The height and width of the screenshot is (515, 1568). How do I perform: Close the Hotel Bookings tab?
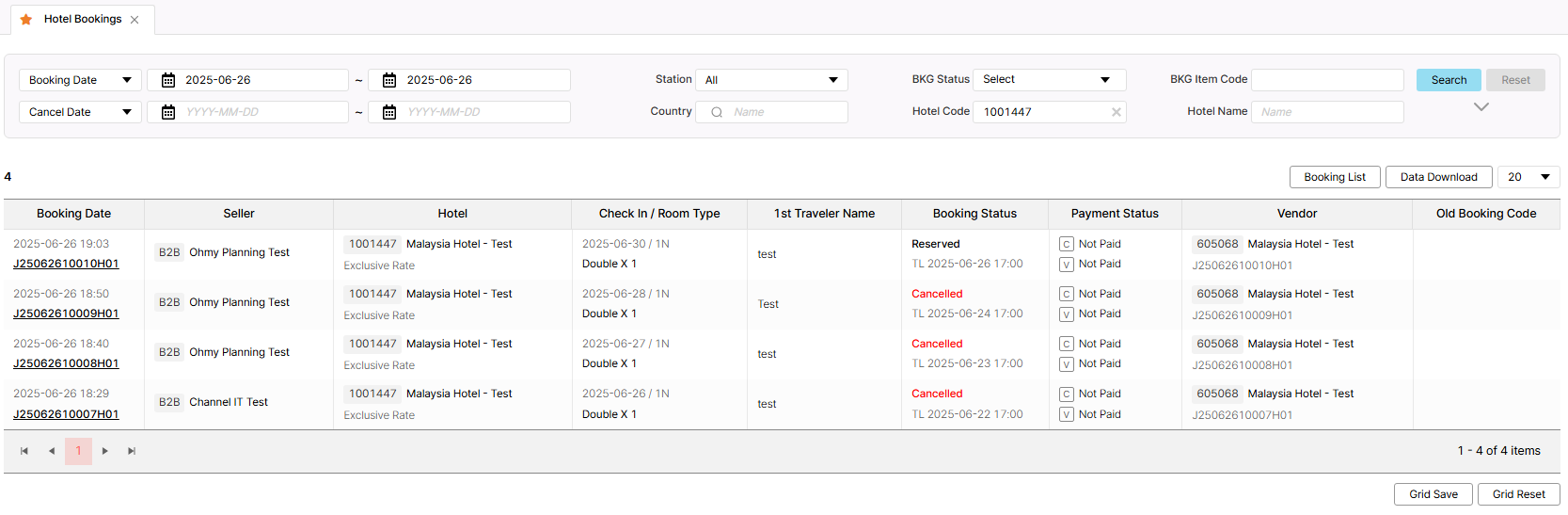[x=135, y=20]
